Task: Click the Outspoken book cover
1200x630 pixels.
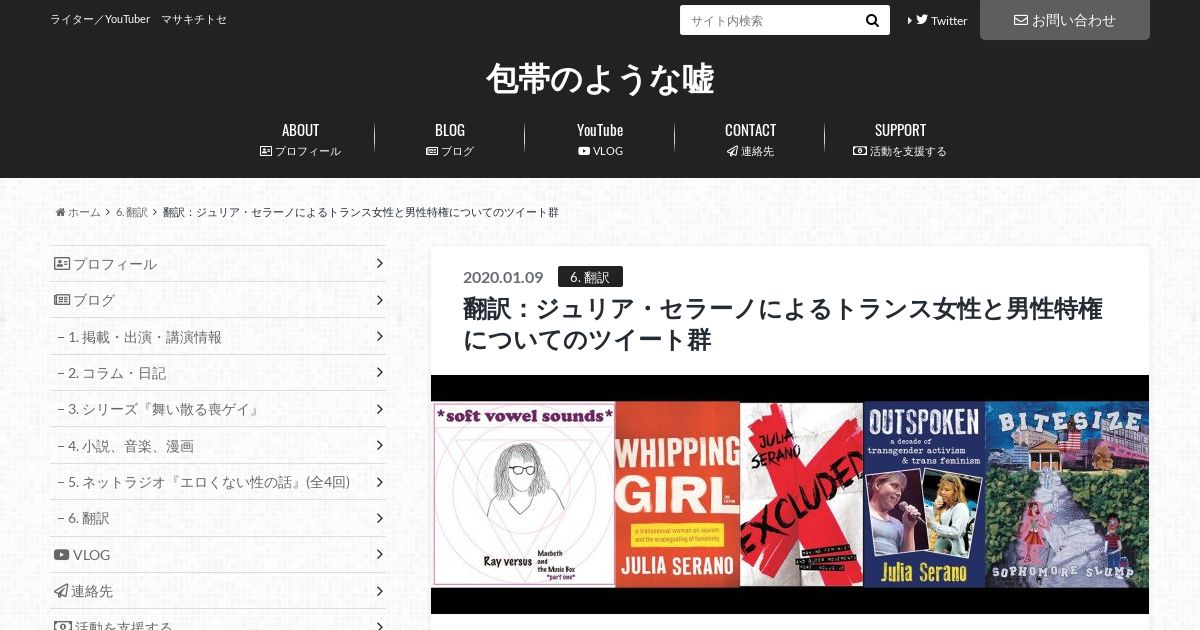Action: 924,494
